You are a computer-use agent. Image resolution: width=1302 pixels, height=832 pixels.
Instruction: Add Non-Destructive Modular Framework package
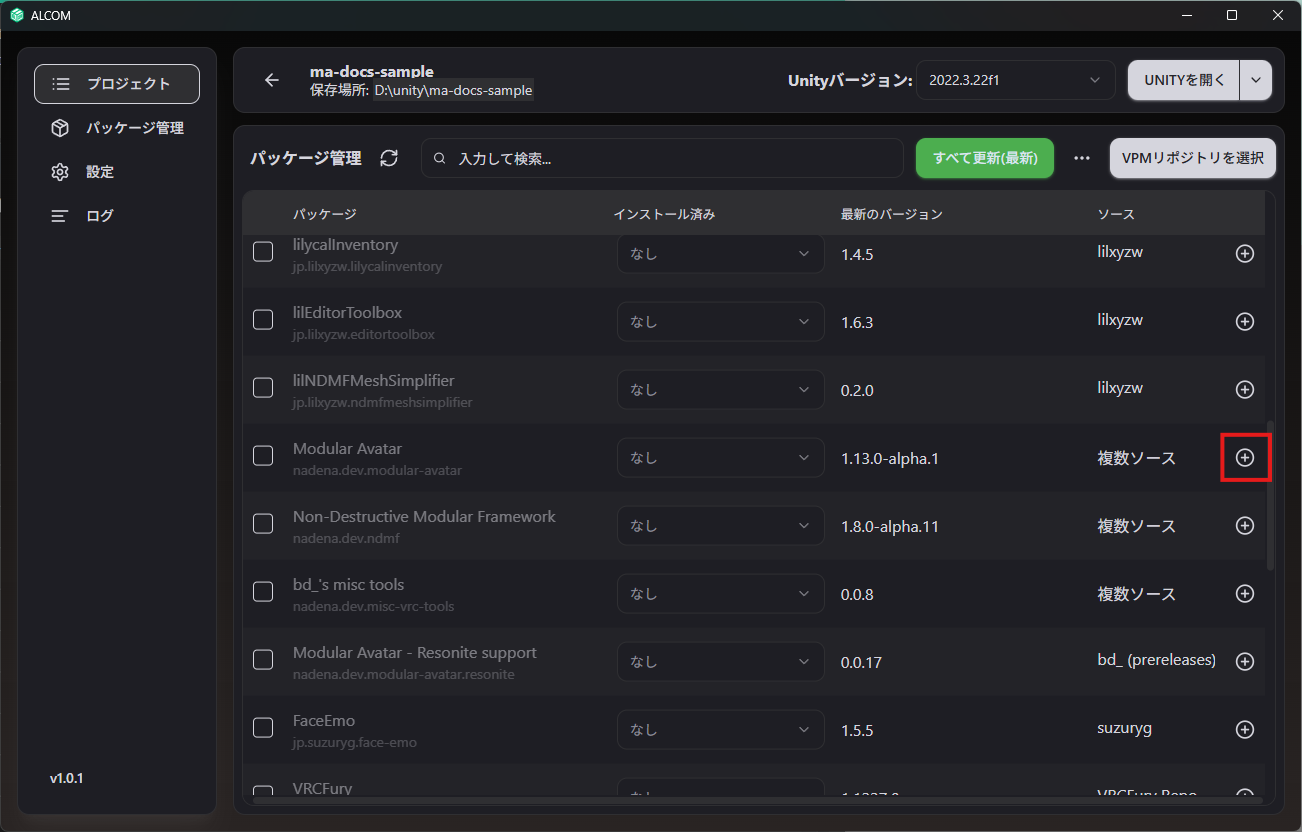pos(1245,525)
